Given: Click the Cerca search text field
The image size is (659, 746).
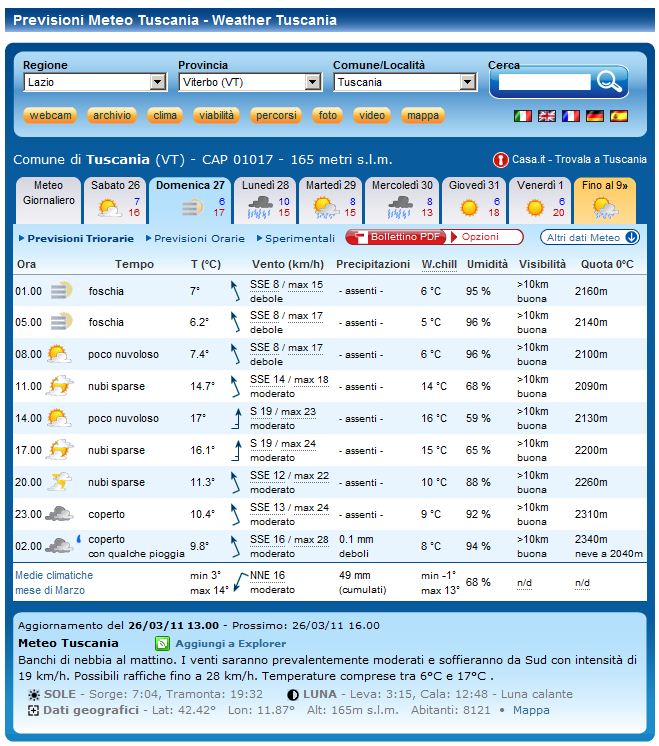Looking at the screenshot, I should 544,82.
